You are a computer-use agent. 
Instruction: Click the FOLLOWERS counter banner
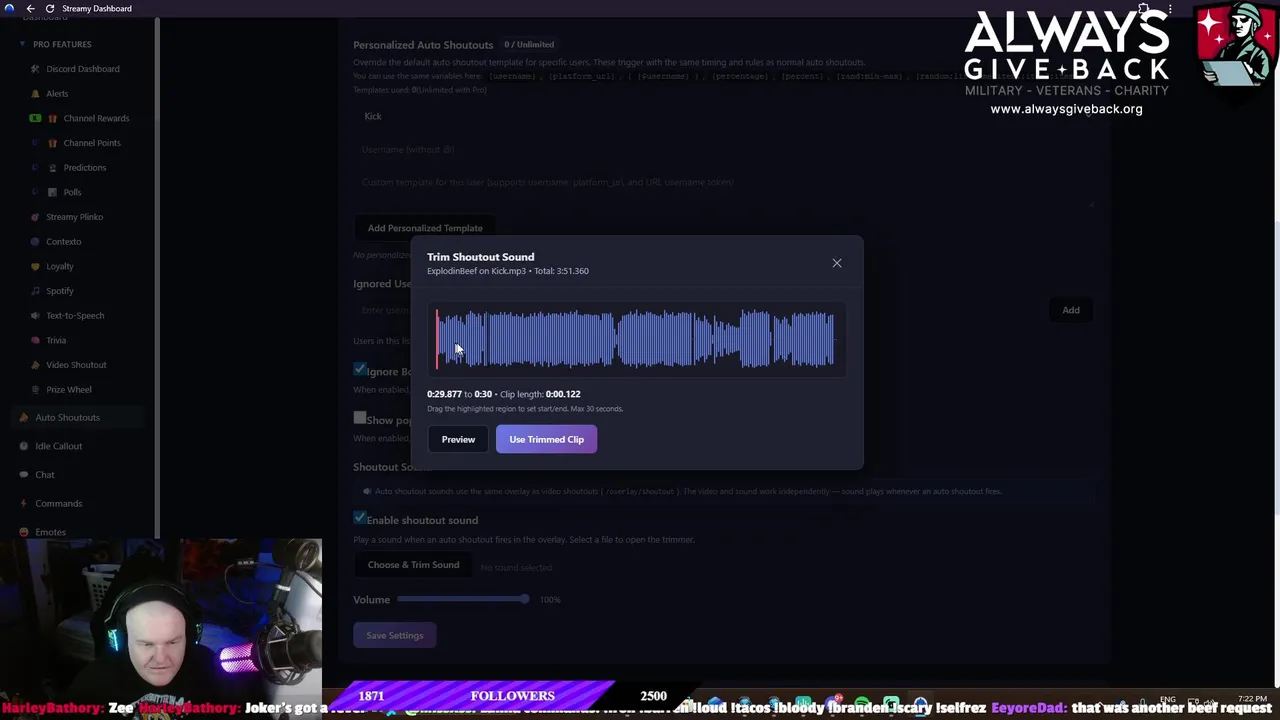pyautogui.click(x=512, y=696)
